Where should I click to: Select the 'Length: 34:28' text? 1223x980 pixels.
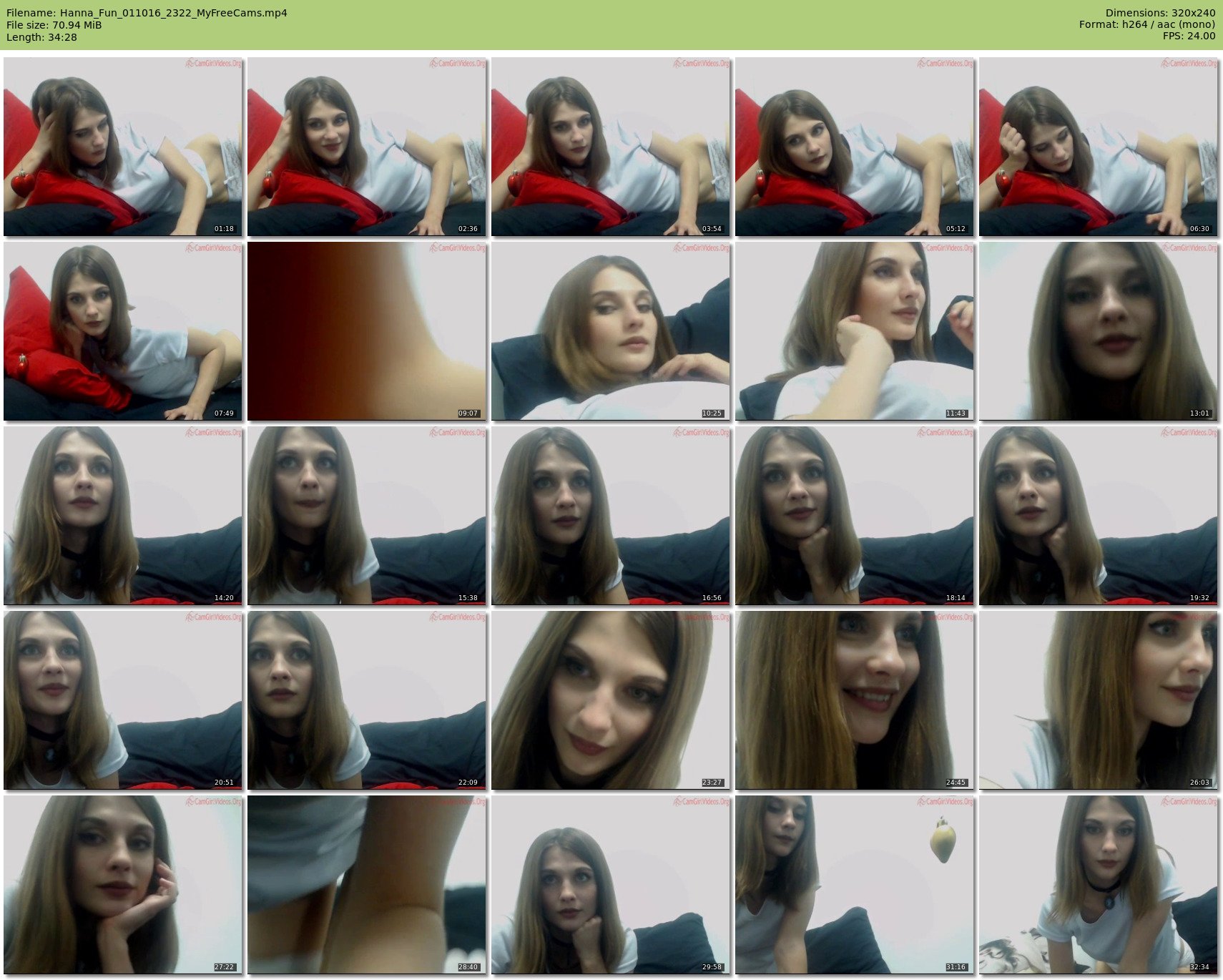coord(41,37)
